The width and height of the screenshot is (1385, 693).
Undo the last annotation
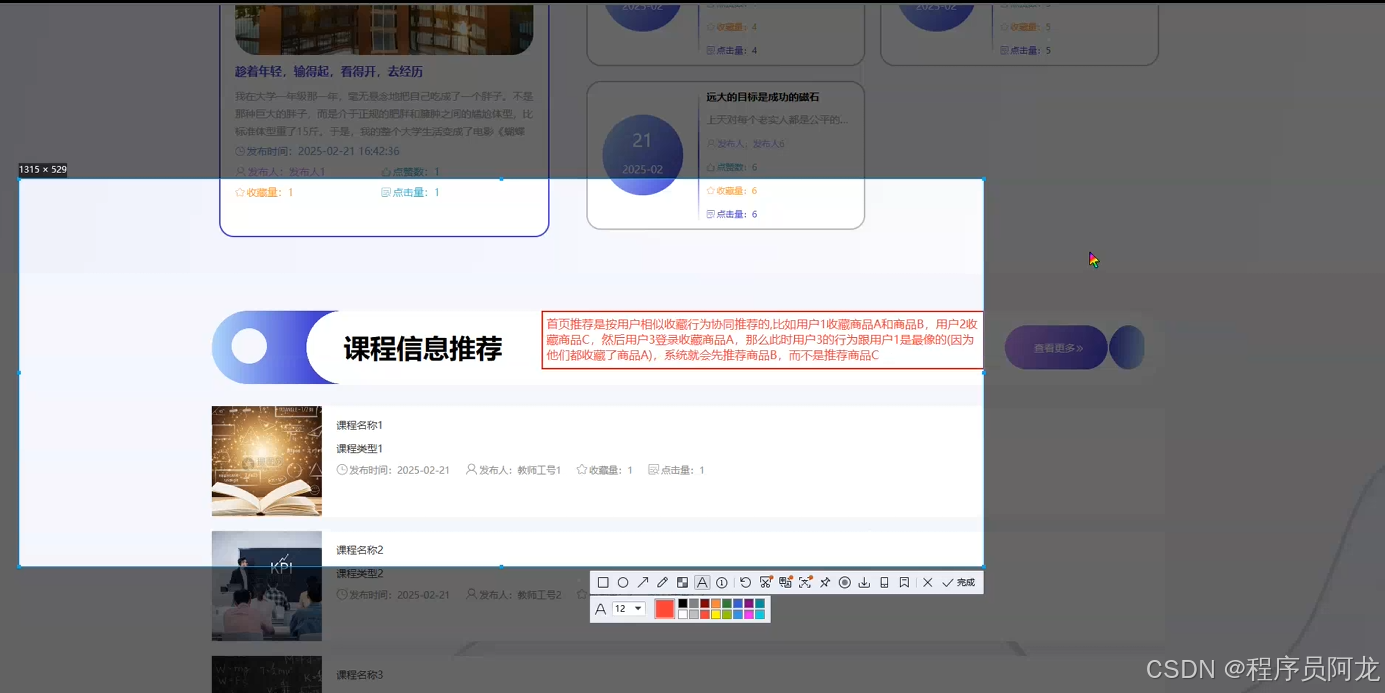(x=745, y=582)
